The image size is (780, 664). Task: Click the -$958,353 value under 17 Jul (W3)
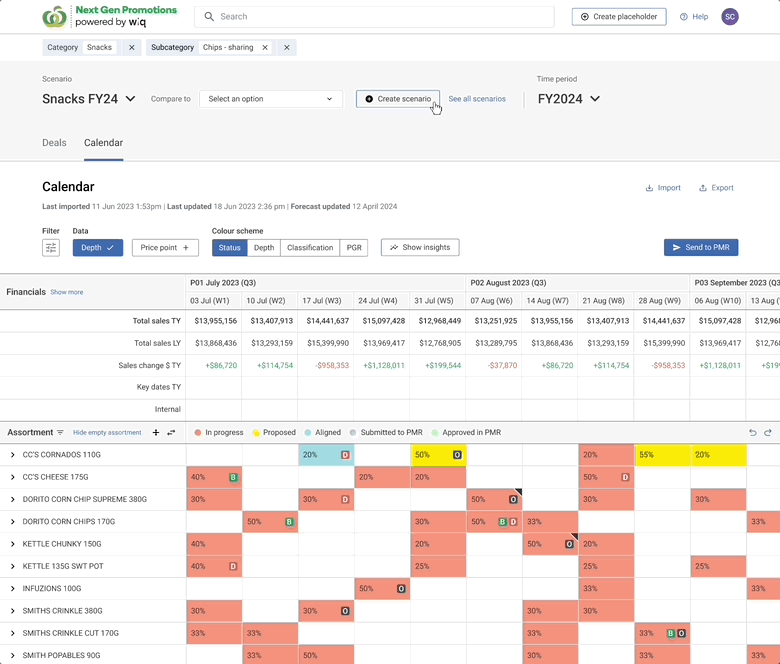coord(332,365)
